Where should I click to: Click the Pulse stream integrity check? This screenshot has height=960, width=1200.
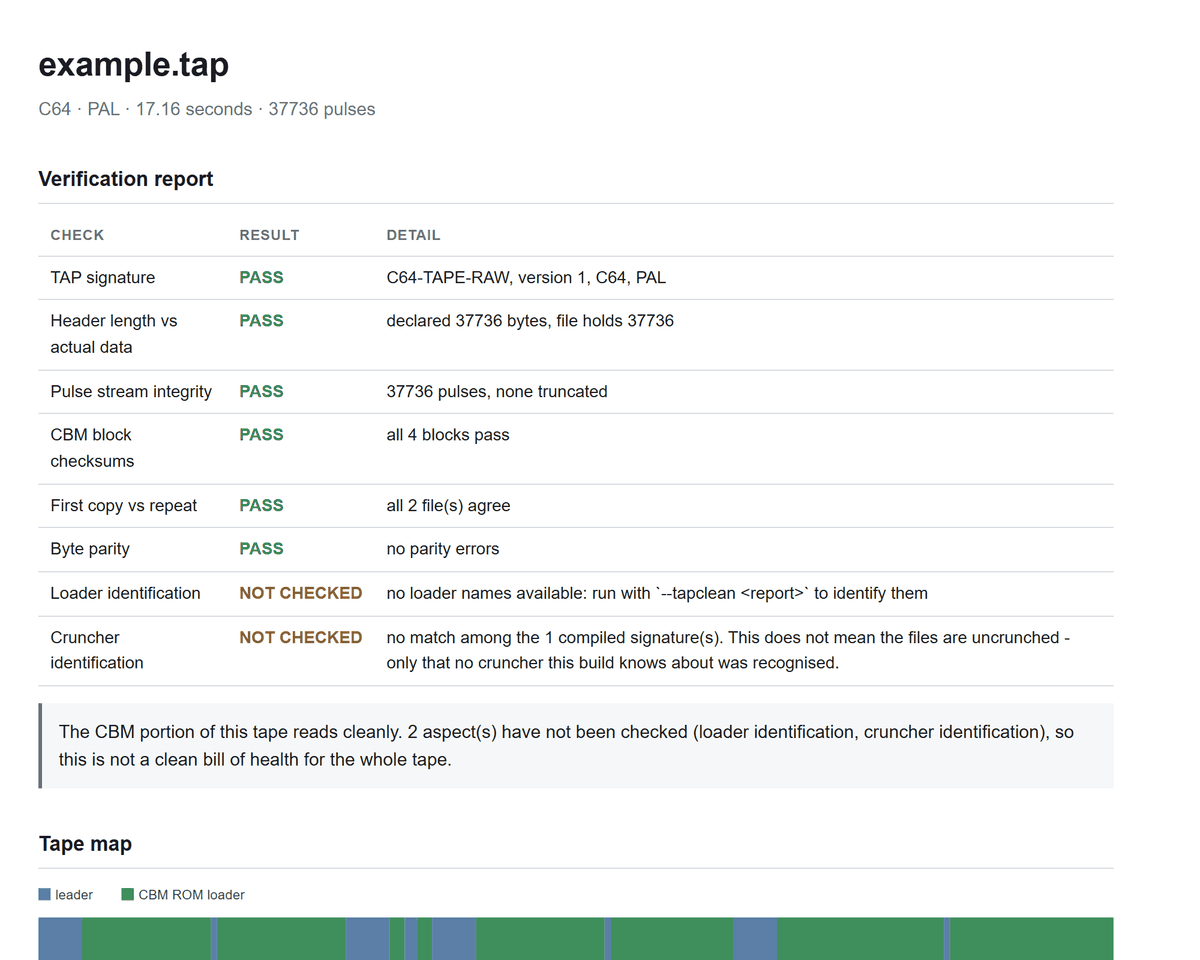(131, 392)
